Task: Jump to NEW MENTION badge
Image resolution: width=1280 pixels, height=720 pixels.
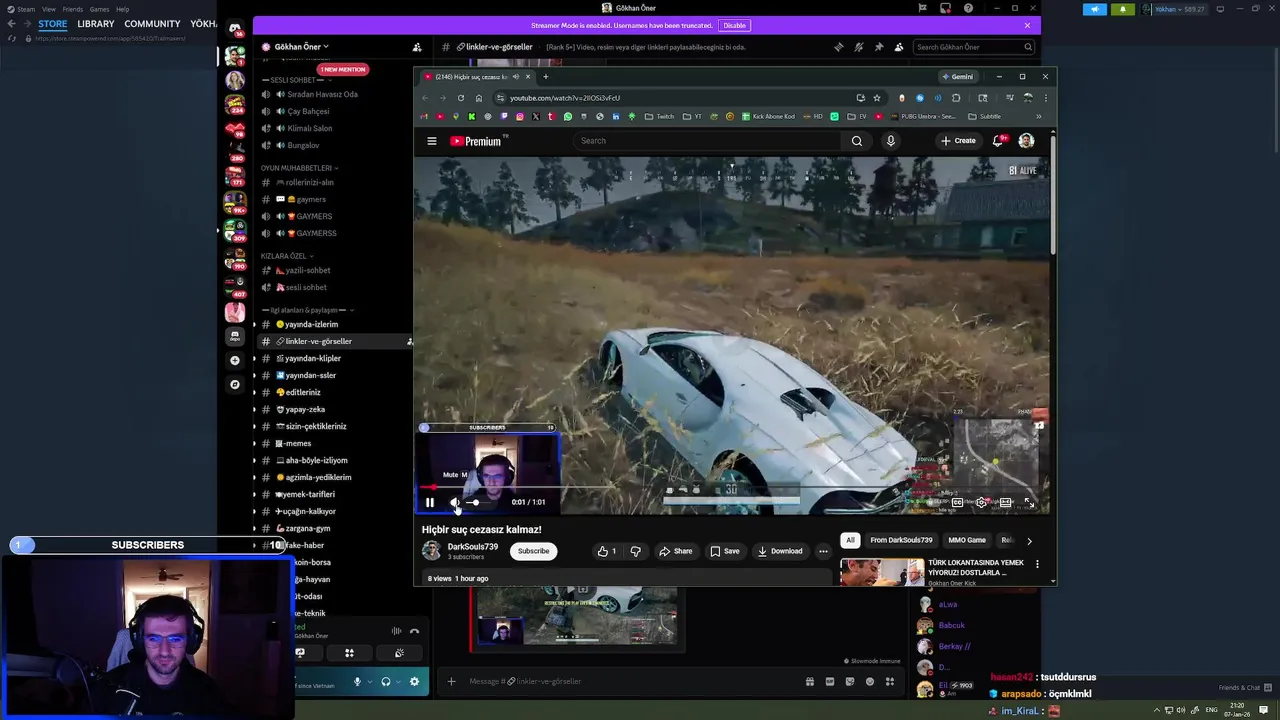Action: click(342, 69)
